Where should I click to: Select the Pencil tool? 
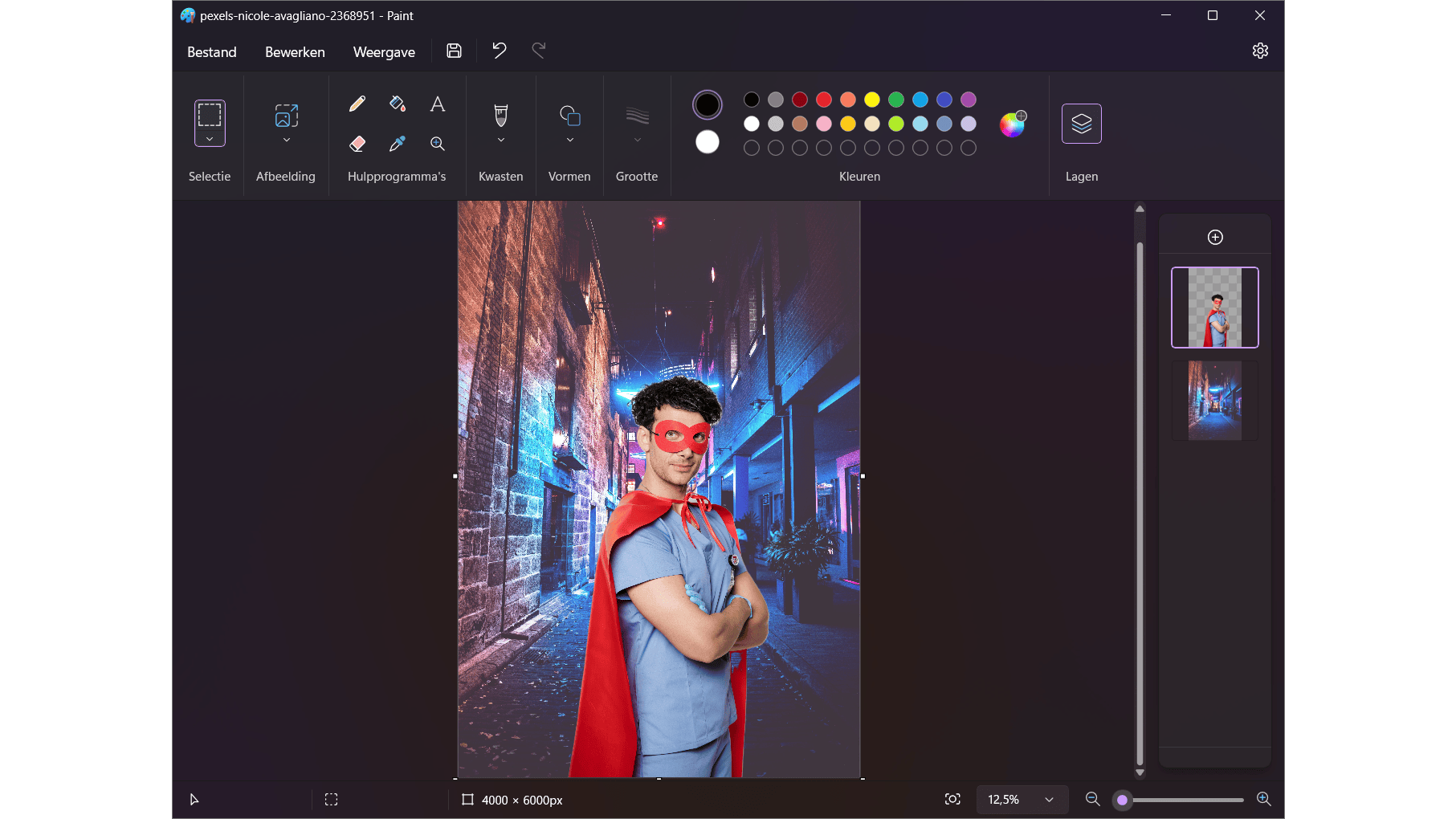[357, 104]
